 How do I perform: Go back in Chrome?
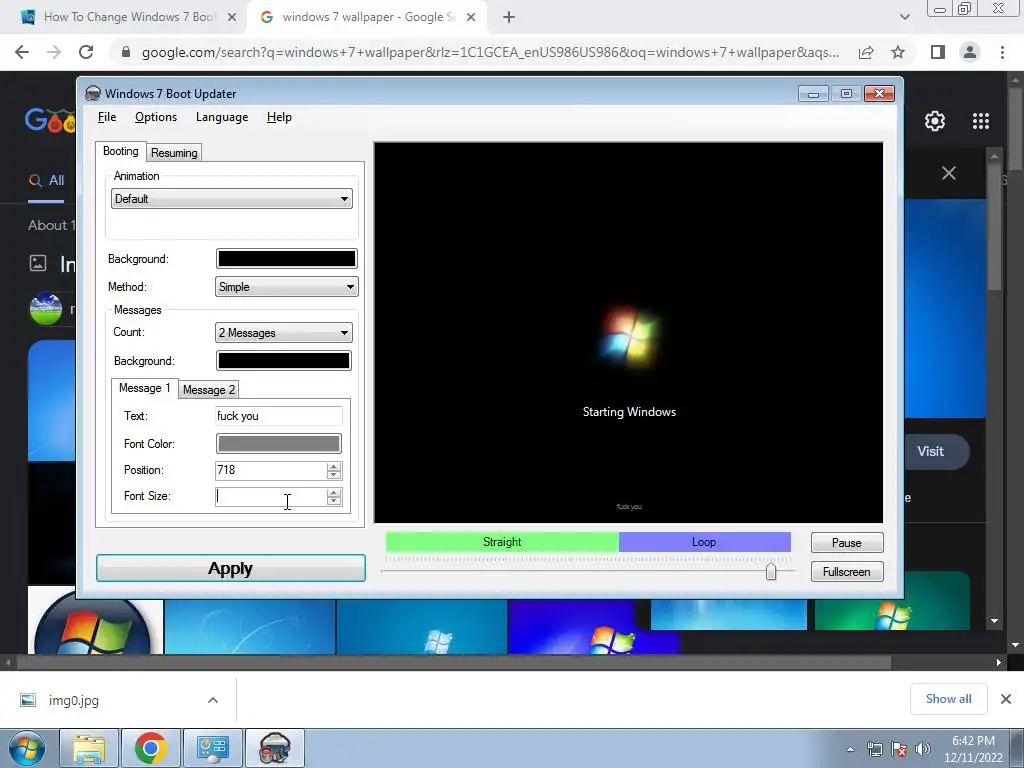(x=22, y=52)
